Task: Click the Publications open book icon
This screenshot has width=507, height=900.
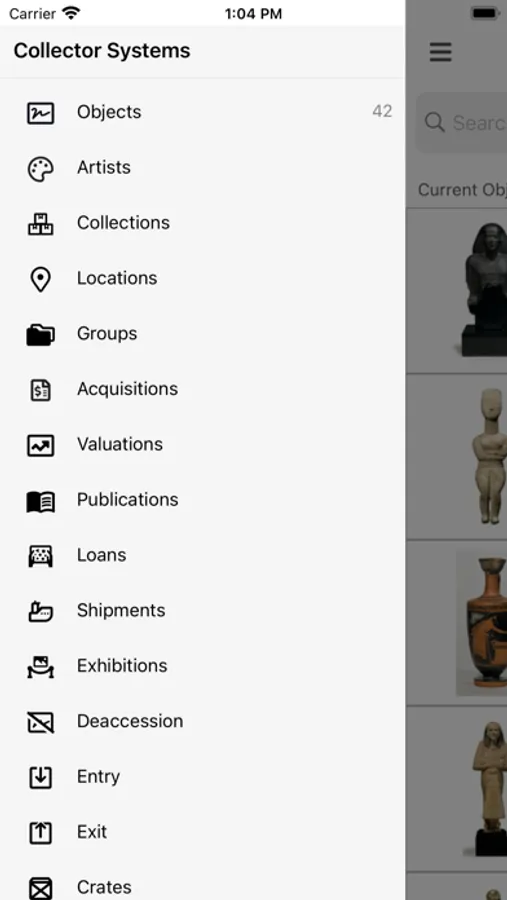Action: click(x=41, y=501)
